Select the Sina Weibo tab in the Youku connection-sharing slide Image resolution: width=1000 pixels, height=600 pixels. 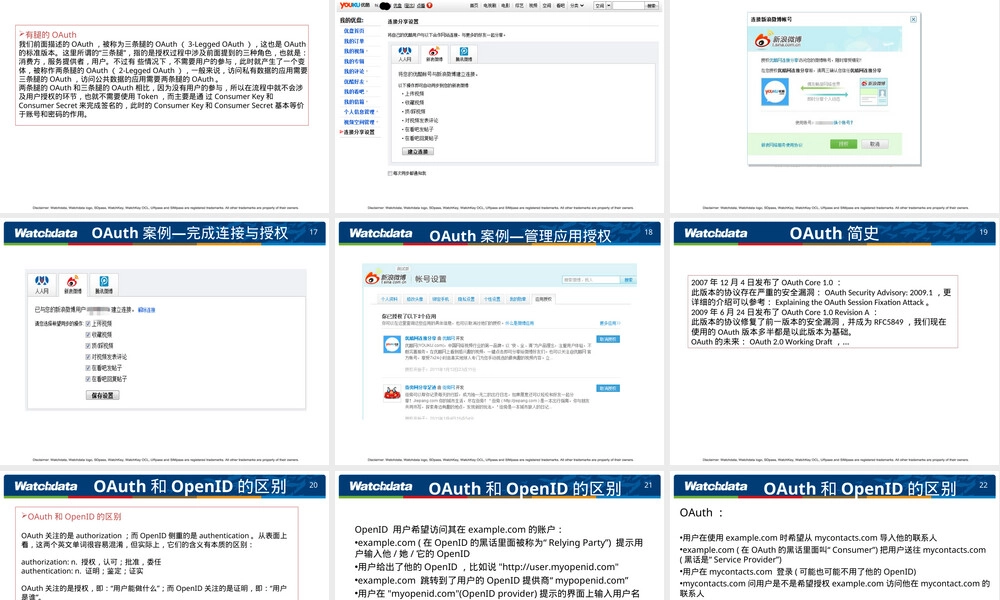434,54
